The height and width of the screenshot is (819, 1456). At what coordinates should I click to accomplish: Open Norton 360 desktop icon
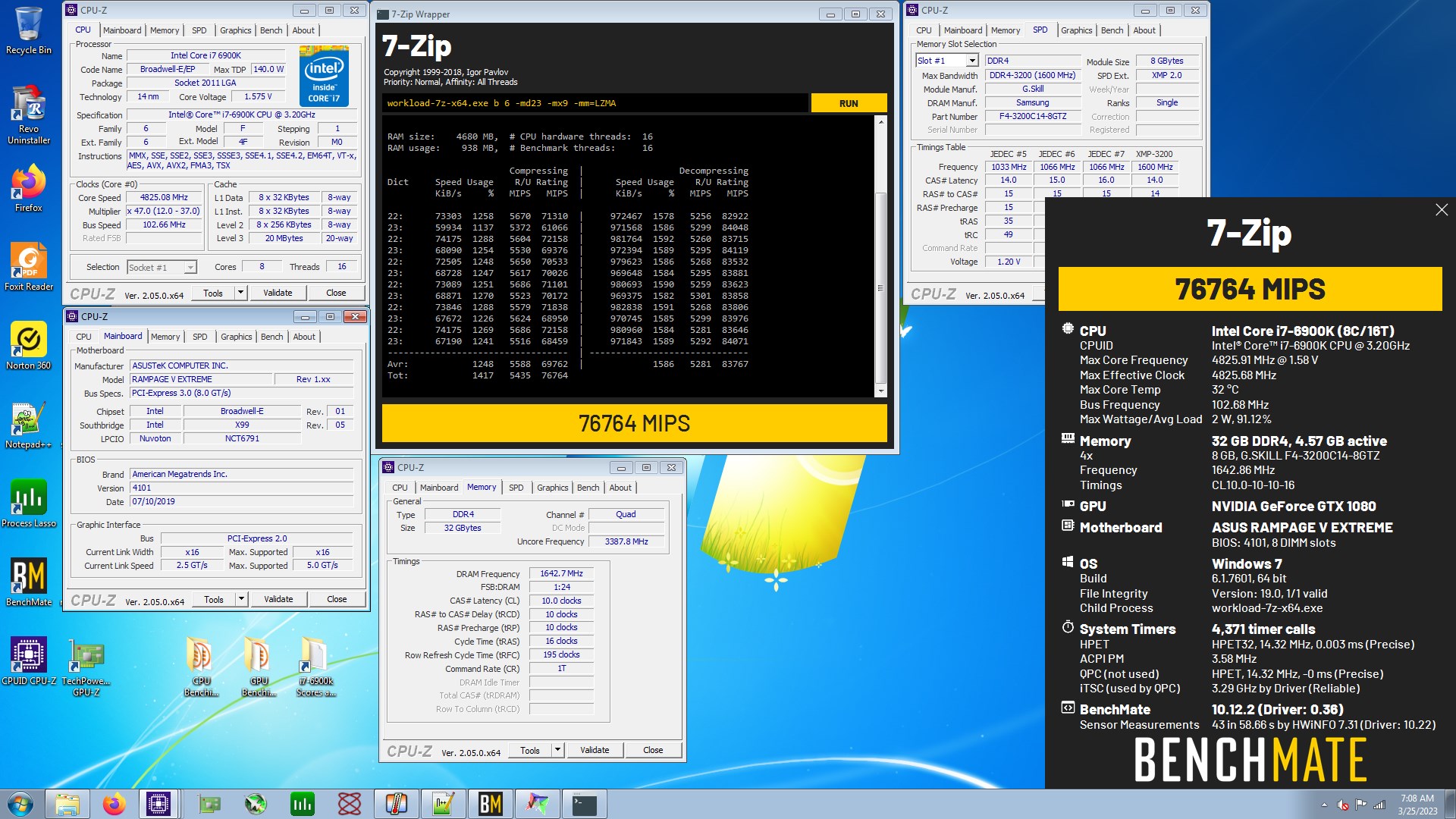pyautogui.click(x=28, y=346)
